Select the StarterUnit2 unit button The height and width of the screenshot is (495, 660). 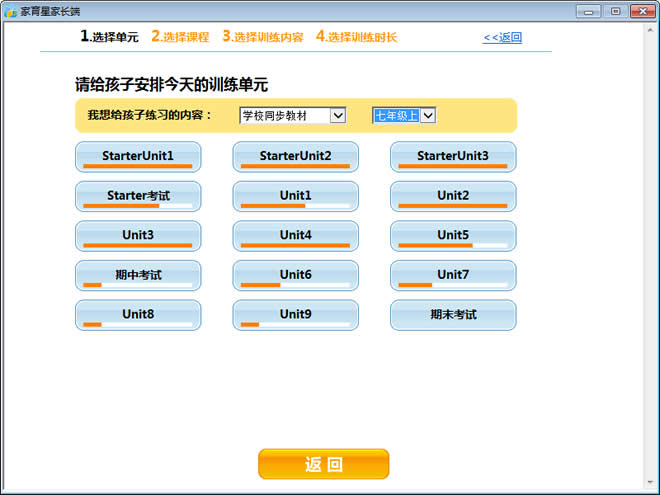tap(295, 157)
